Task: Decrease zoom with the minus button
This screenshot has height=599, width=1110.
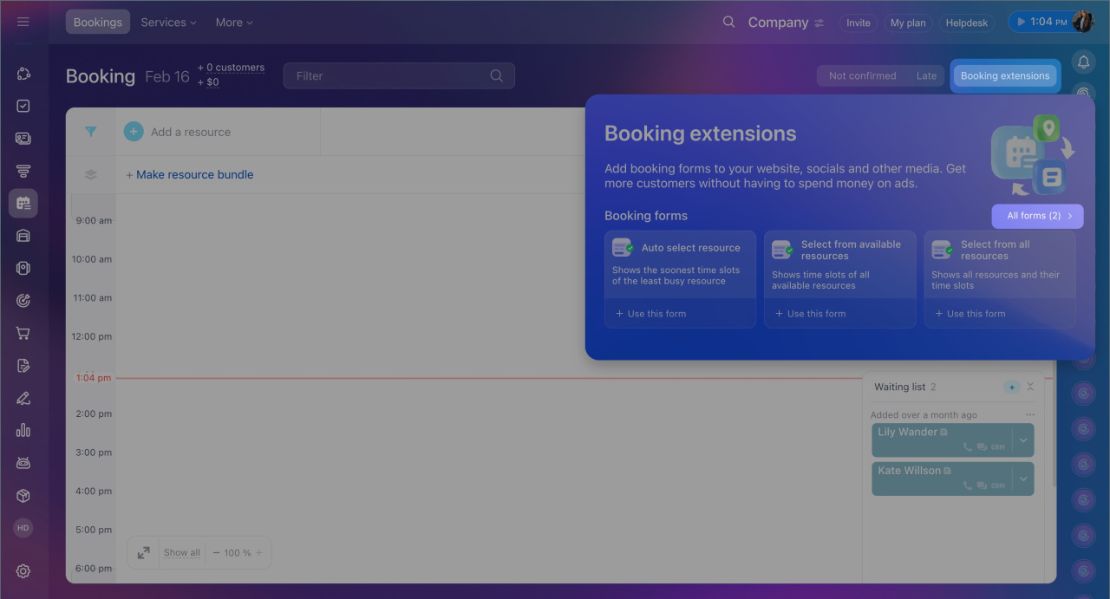Action: pos(216,553)
